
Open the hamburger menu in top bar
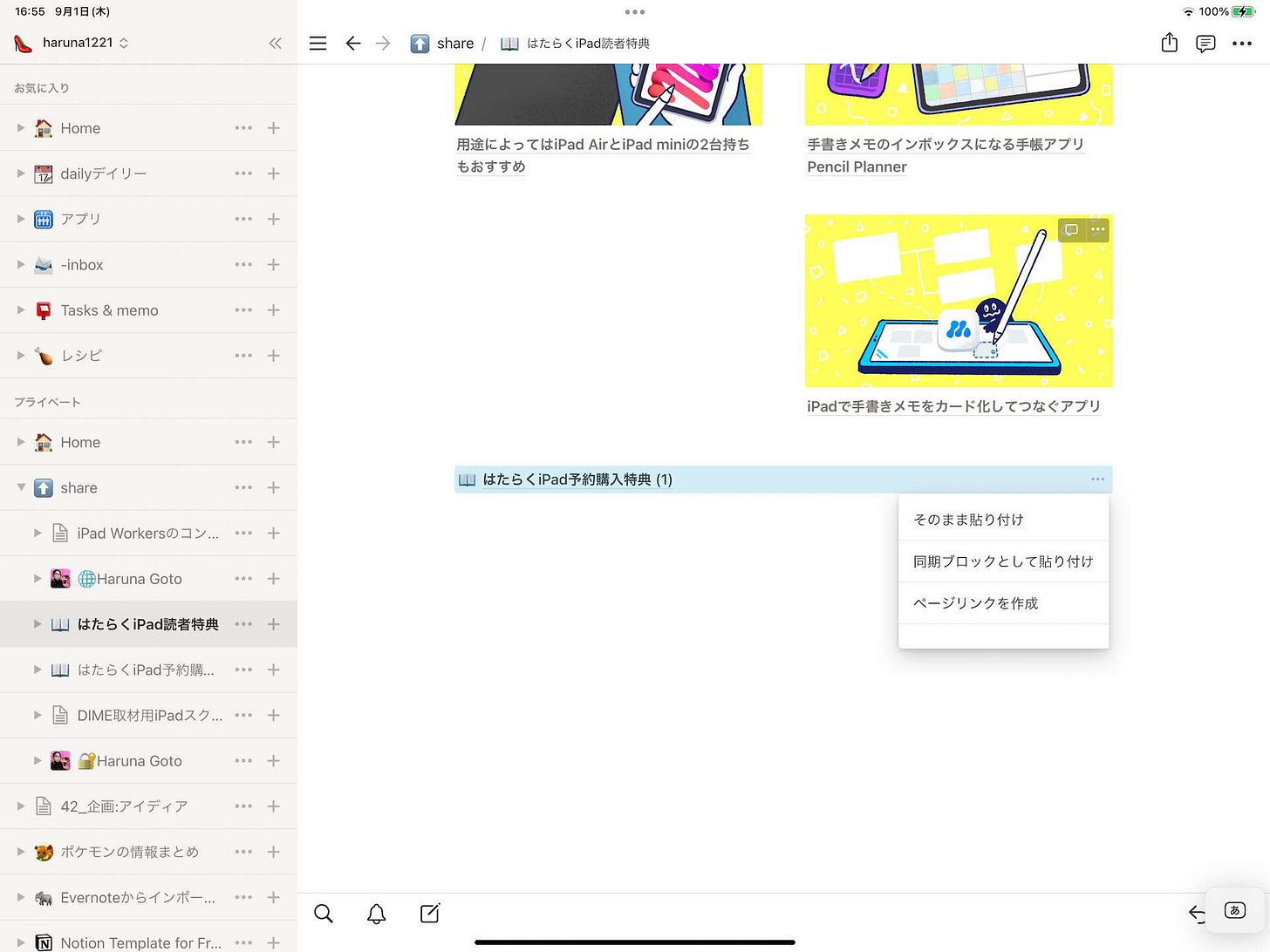(318, 43)
